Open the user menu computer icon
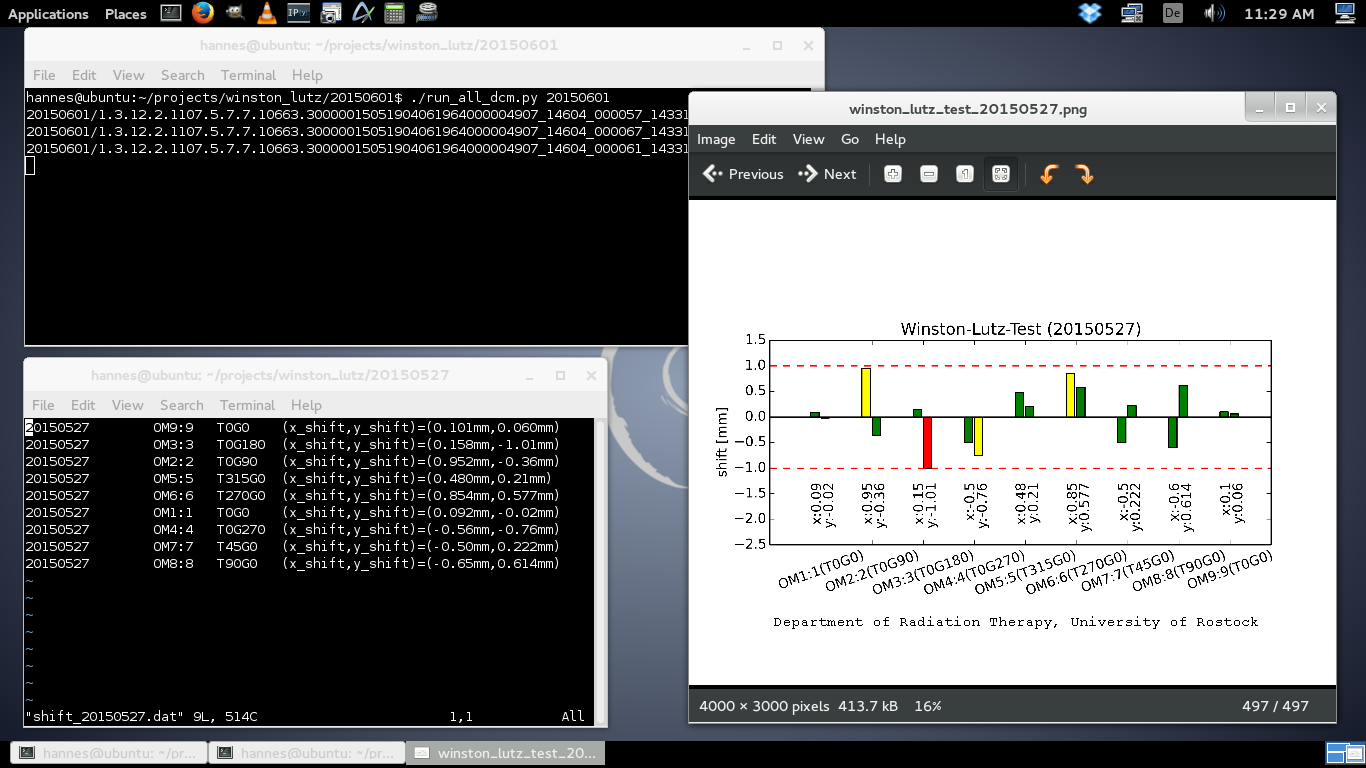The height and width of the screenshot is (768, 1366). point(1346,13)
